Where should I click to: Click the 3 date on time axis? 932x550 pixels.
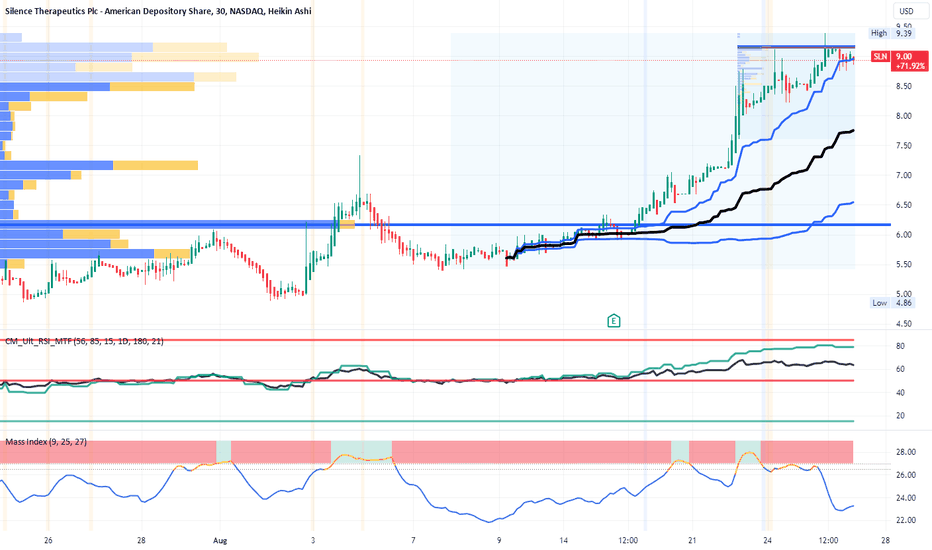point(313,540)
